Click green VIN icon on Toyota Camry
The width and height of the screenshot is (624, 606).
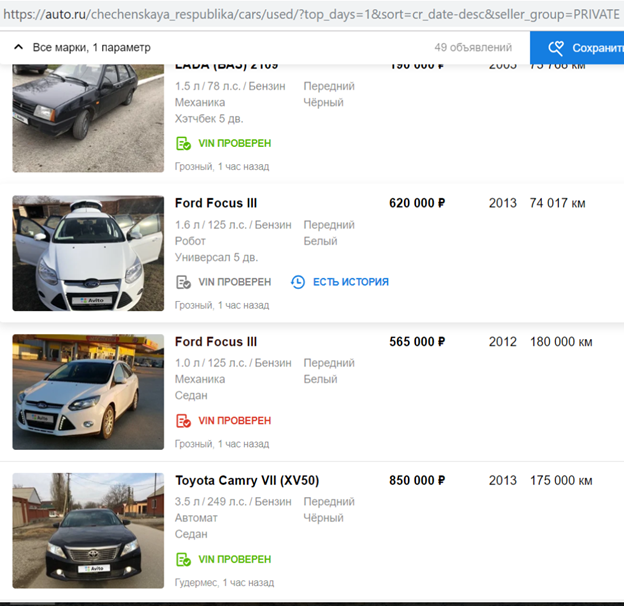click(x=183, y=559)
